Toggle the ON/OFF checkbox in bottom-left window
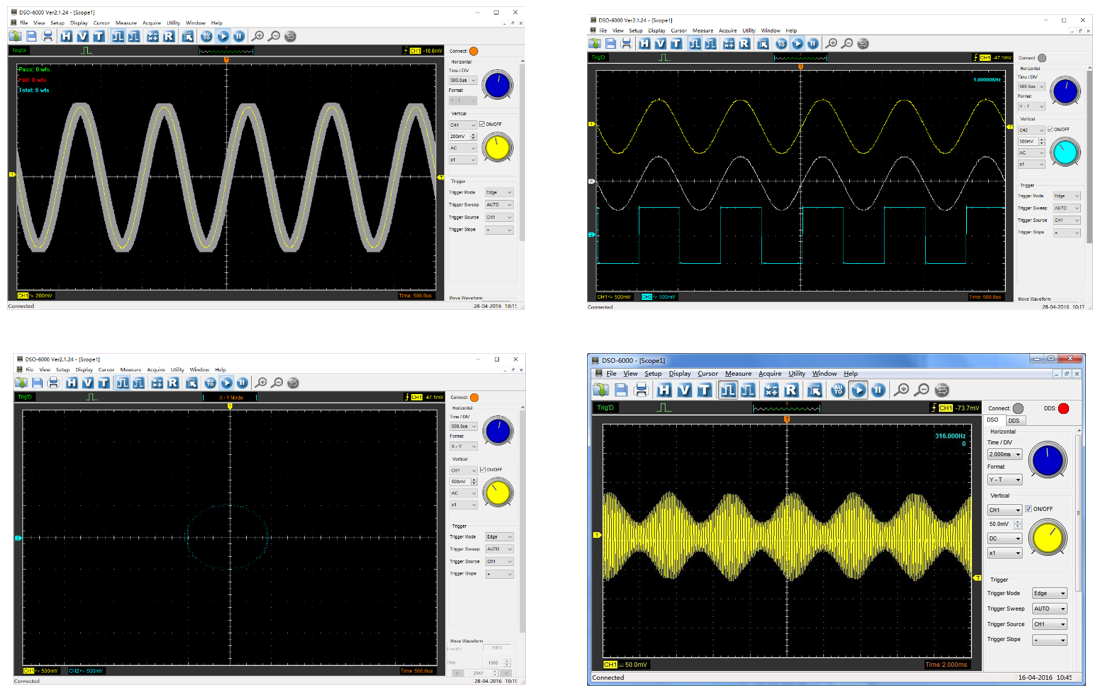The width and height of the screenshot is (1101, 698). tap(483, 470)
